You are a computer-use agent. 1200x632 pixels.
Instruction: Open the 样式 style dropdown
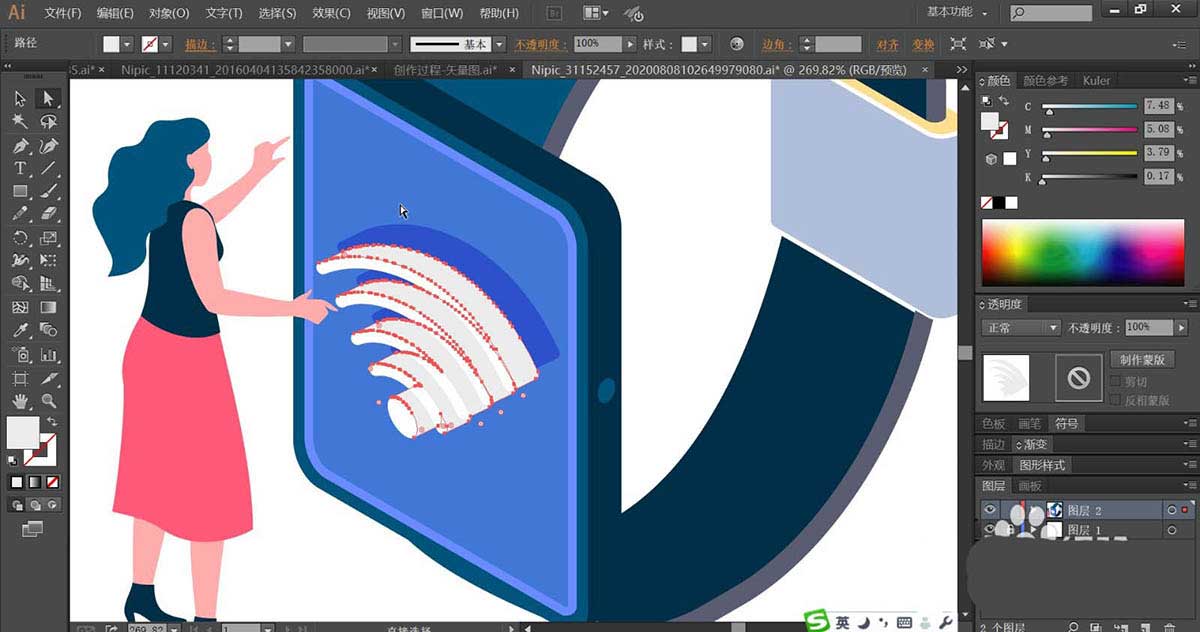tap(705, 44)
